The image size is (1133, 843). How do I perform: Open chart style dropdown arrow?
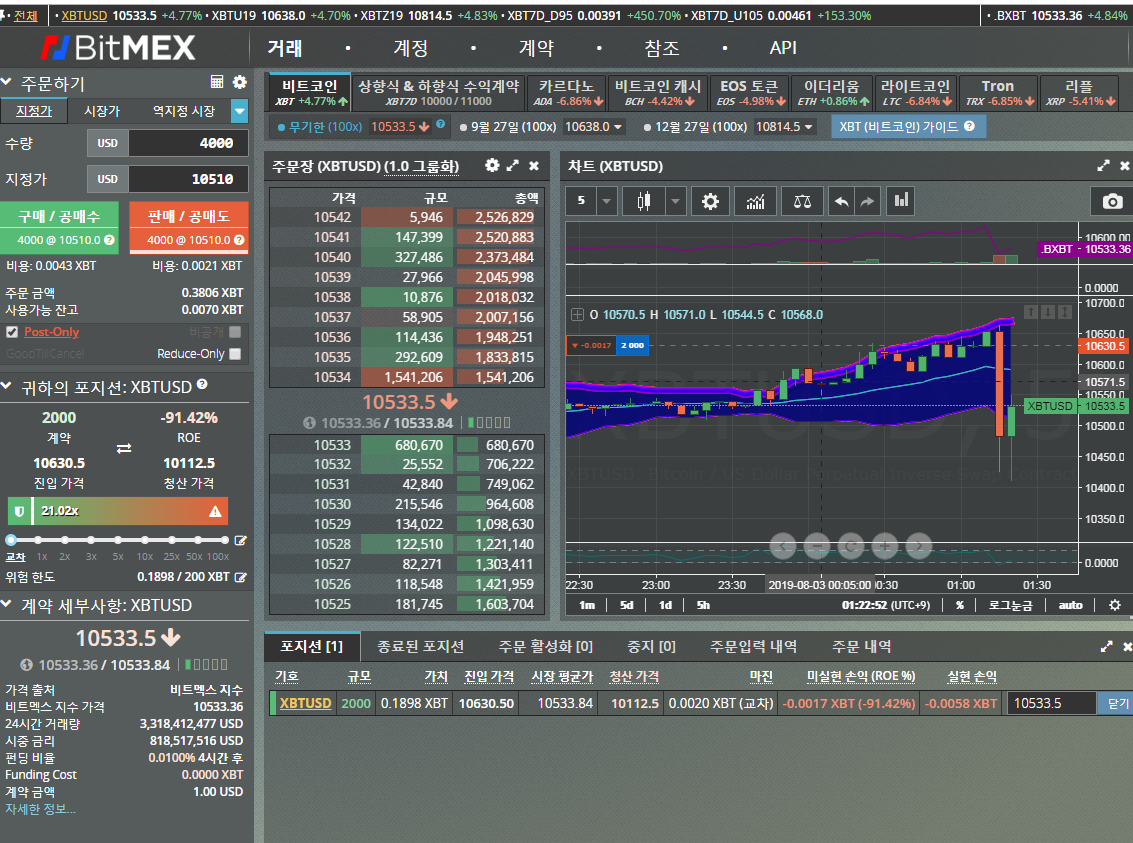[675, 201]
